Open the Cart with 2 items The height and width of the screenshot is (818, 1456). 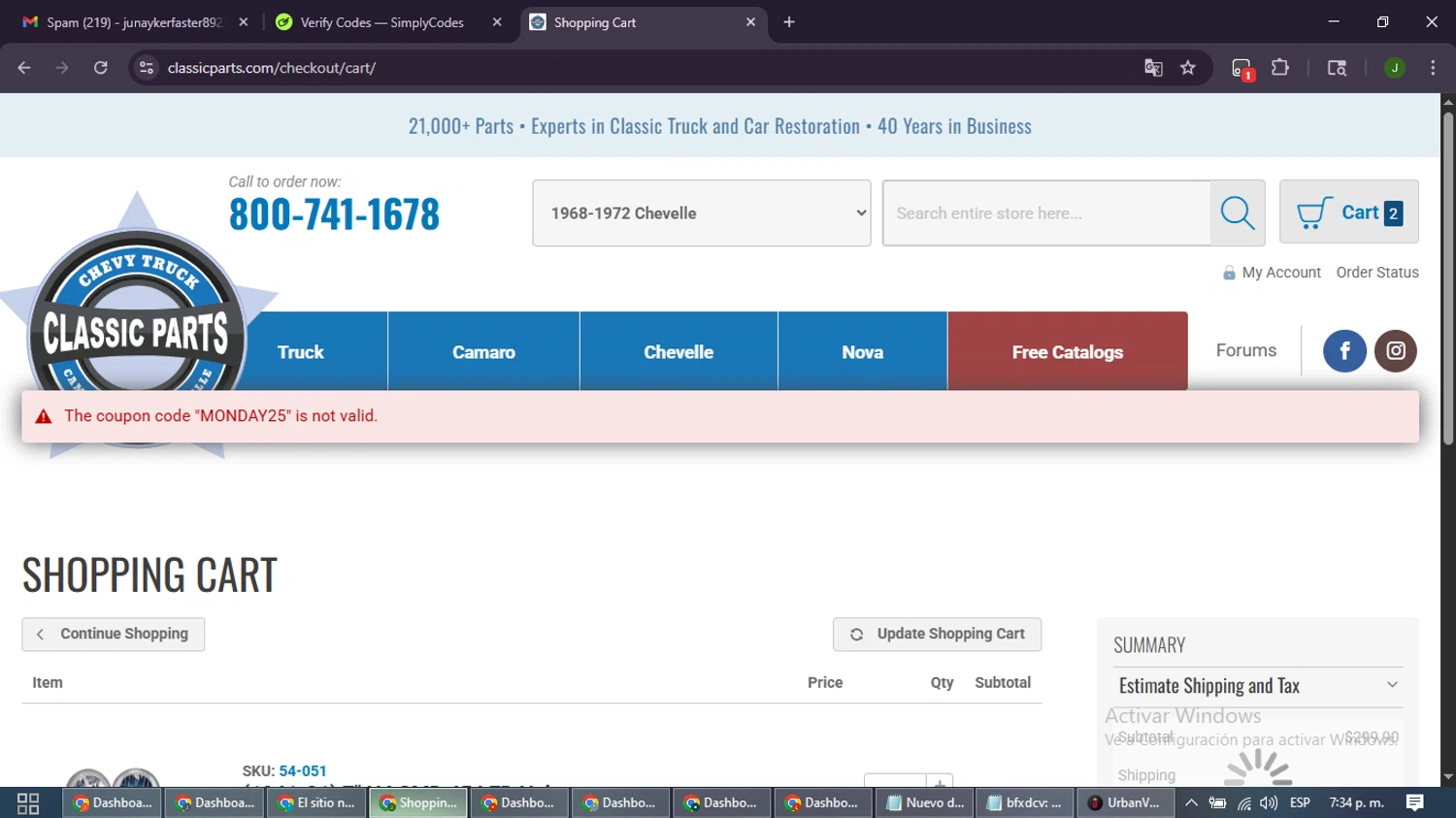pos(1349,212)
